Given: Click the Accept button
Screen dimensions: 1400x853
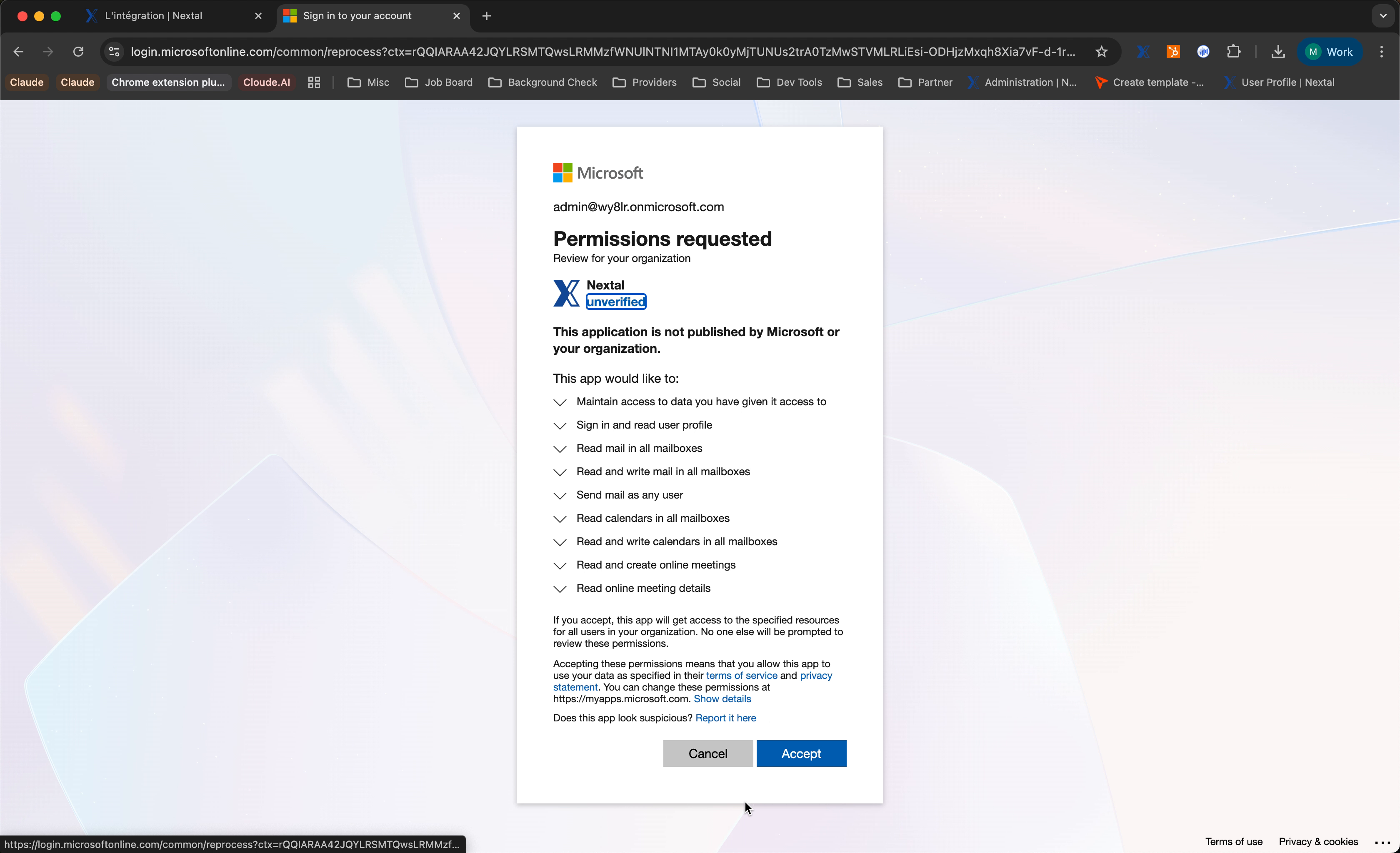Looking at the screenshot, I should [x=801, y=753].
